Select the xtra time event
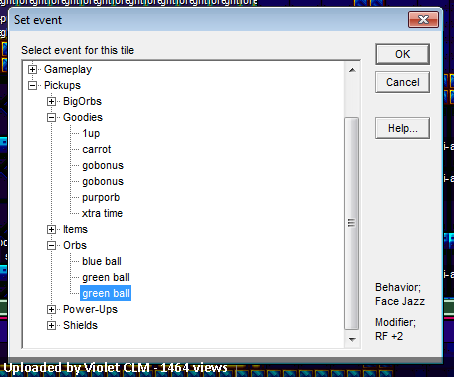 click(x=102, y=213)
